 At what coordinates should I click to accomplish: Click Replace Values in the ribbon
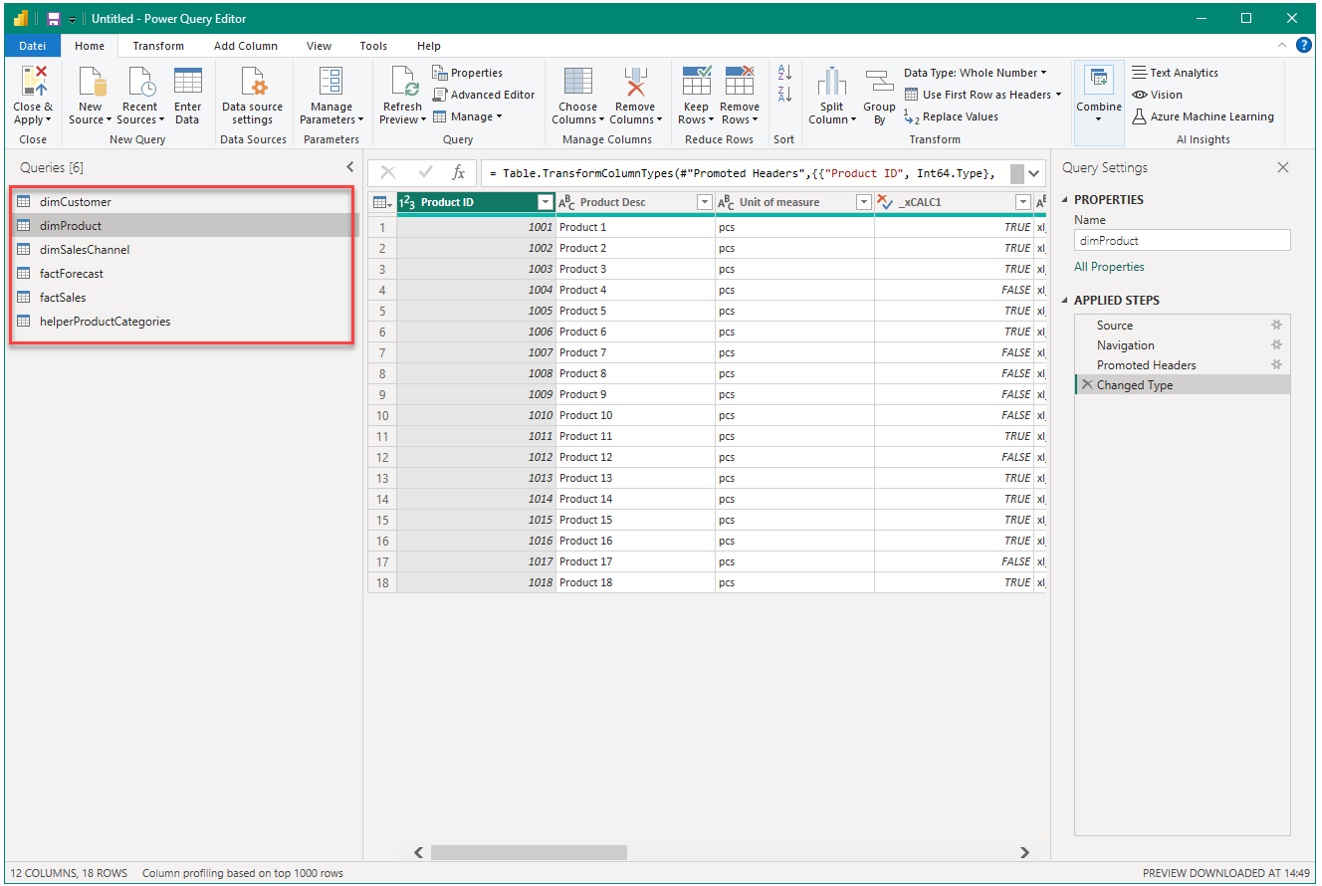[950, 117]
